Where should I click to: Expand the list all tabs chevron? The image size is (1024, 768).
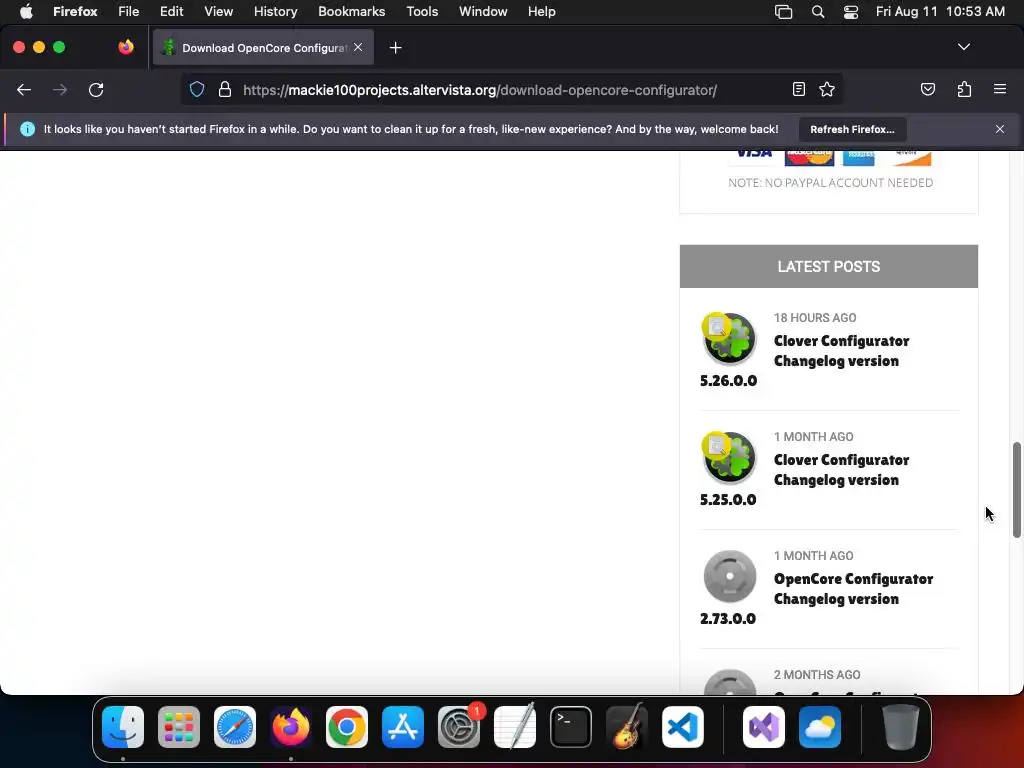point(963,47)
